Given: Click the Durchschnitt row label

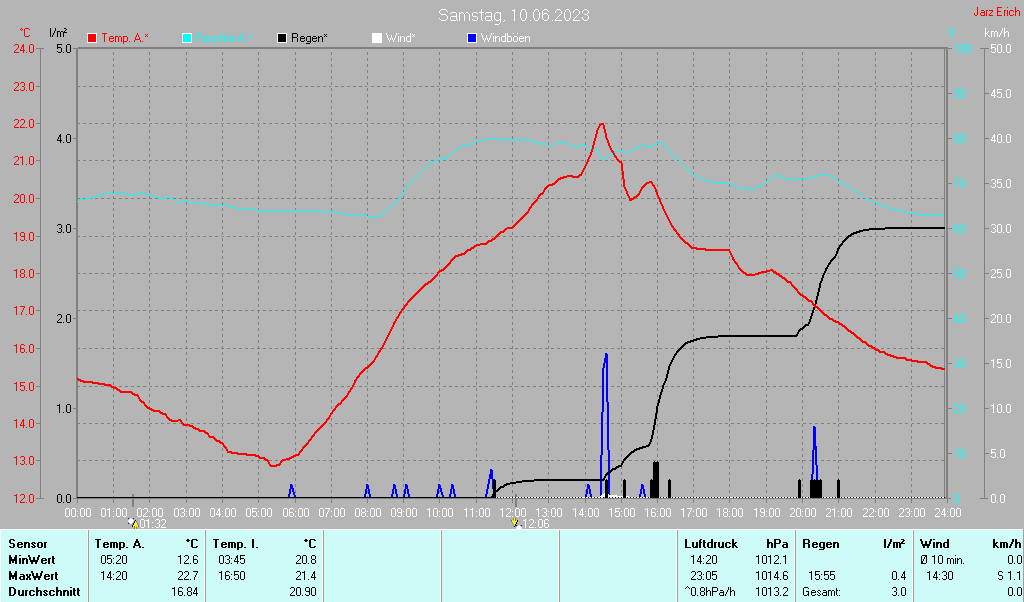Looking at the screenshot, I should point(44,592).
